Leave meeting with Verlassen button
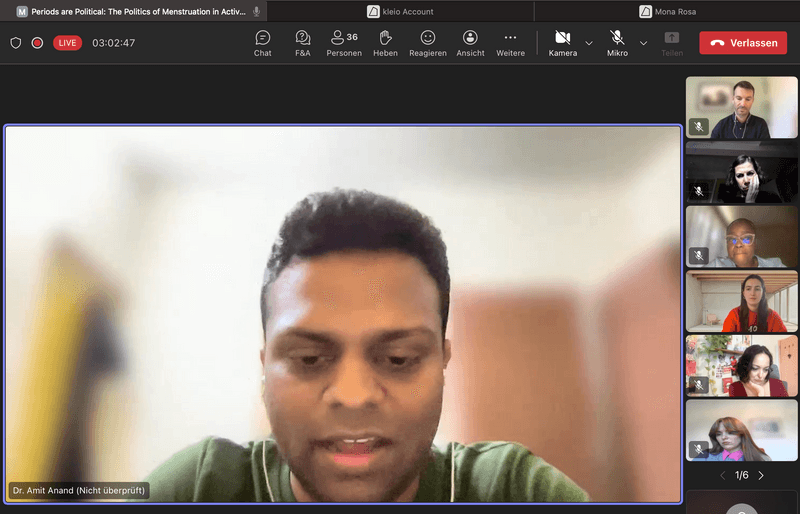The image size is (800, 514). pyautogui.click(x=743, y=43)
